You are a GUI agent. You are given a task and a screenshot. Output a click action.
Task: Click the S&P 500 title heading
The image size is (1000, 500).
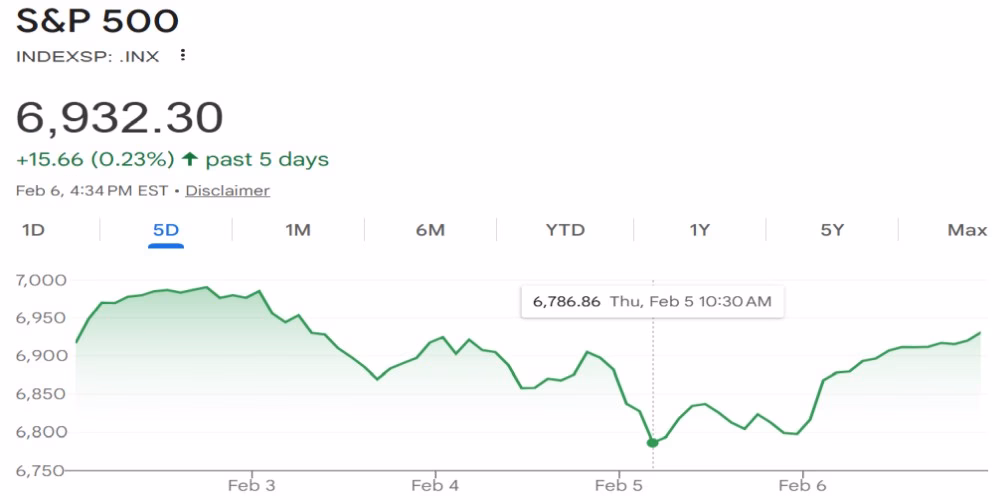97,22
